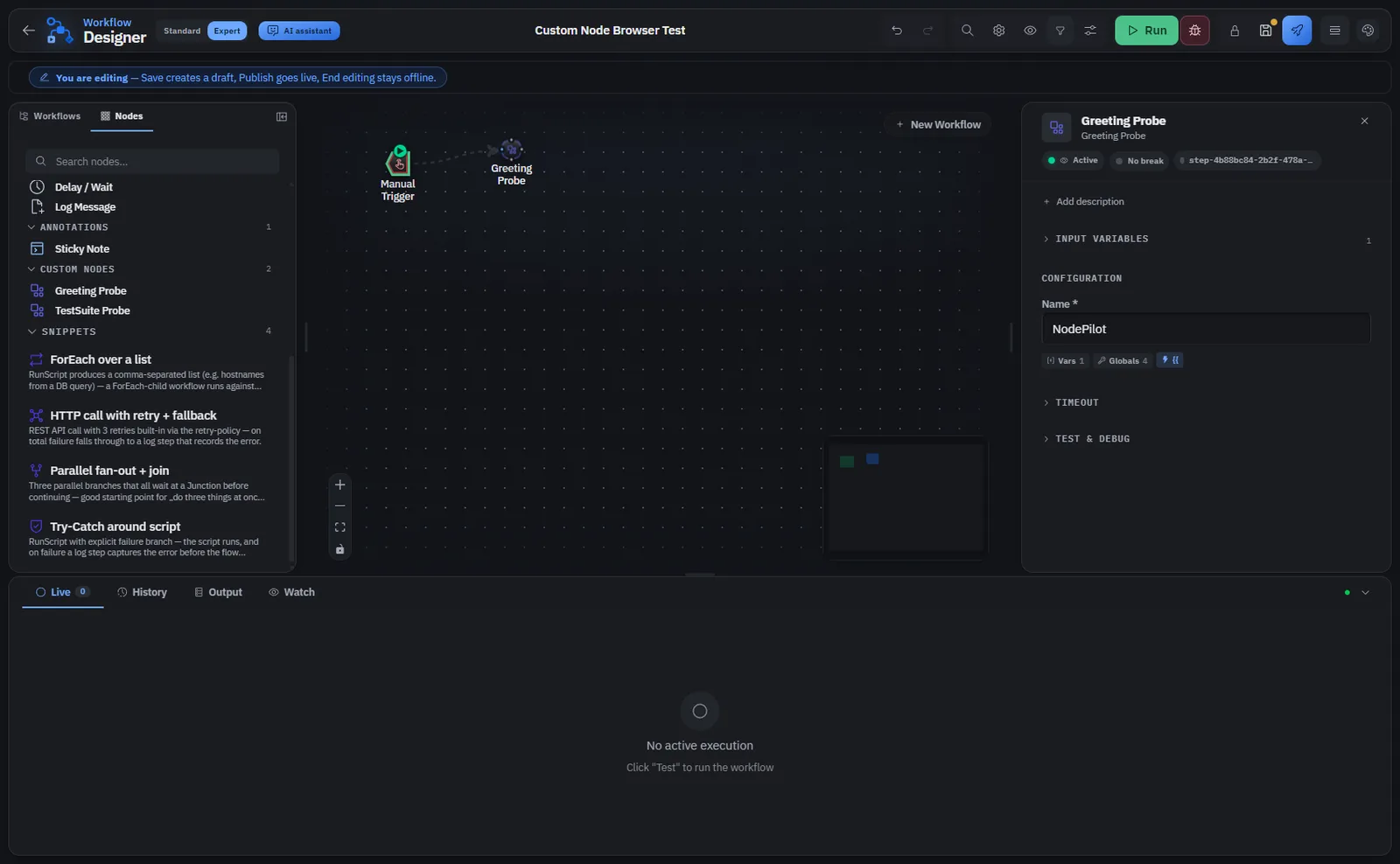Screen dimensions: 1400x864
Task: Undo the last change
Action: coord(897,31)
